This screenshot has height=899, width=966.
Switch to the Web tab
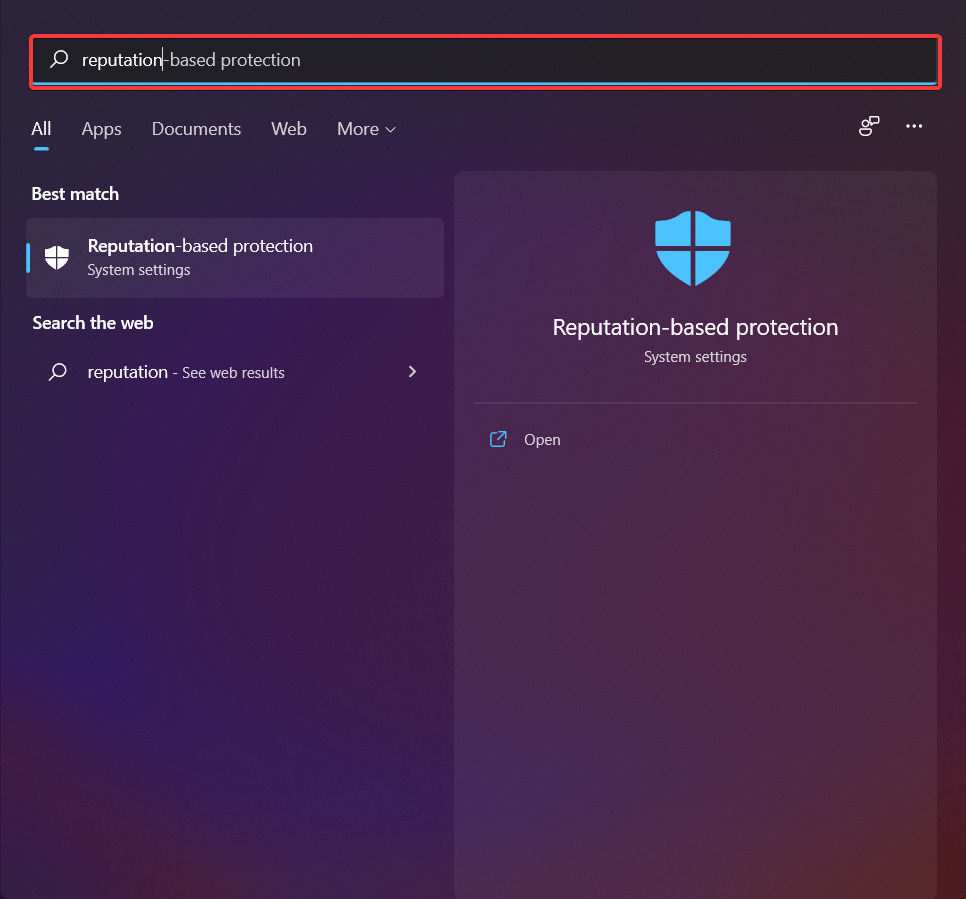click(289, 129)
